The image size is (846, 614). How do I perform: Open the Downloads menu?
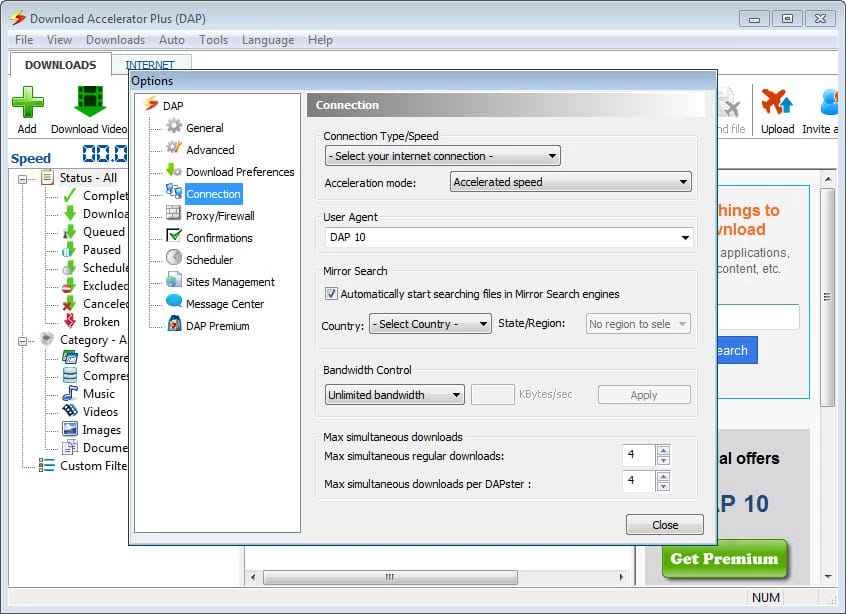point(115,40)
